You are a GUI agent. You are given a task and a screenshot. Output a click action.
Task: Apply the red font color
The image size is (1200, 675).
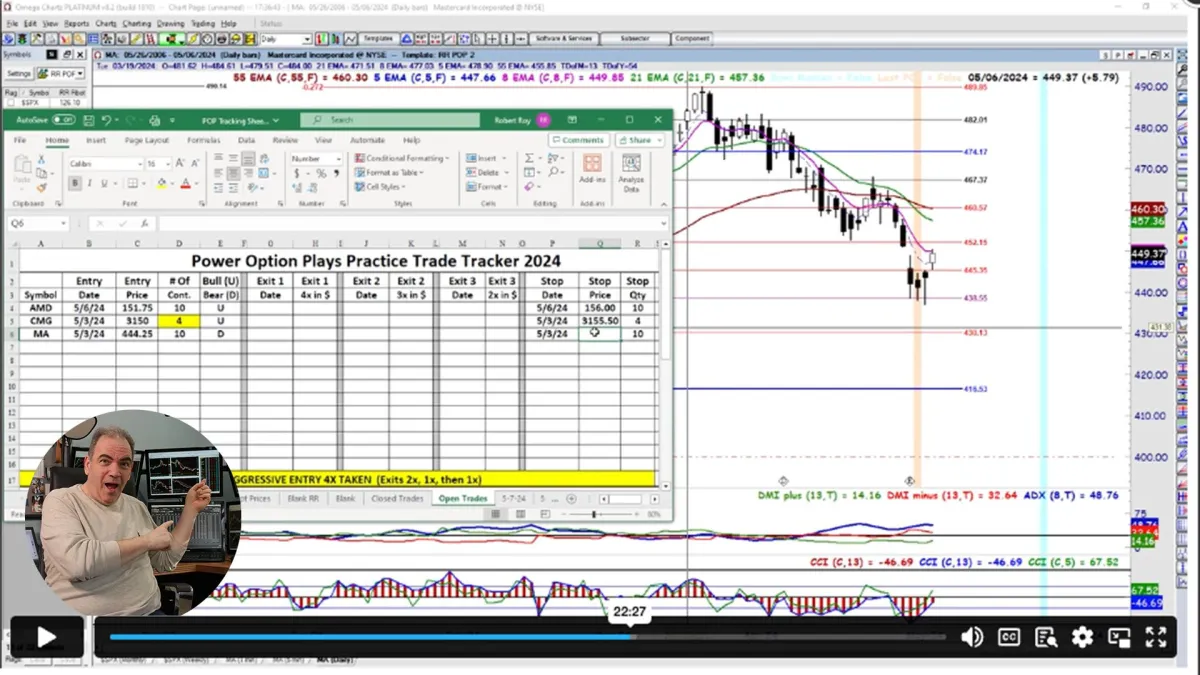[185, 184]
